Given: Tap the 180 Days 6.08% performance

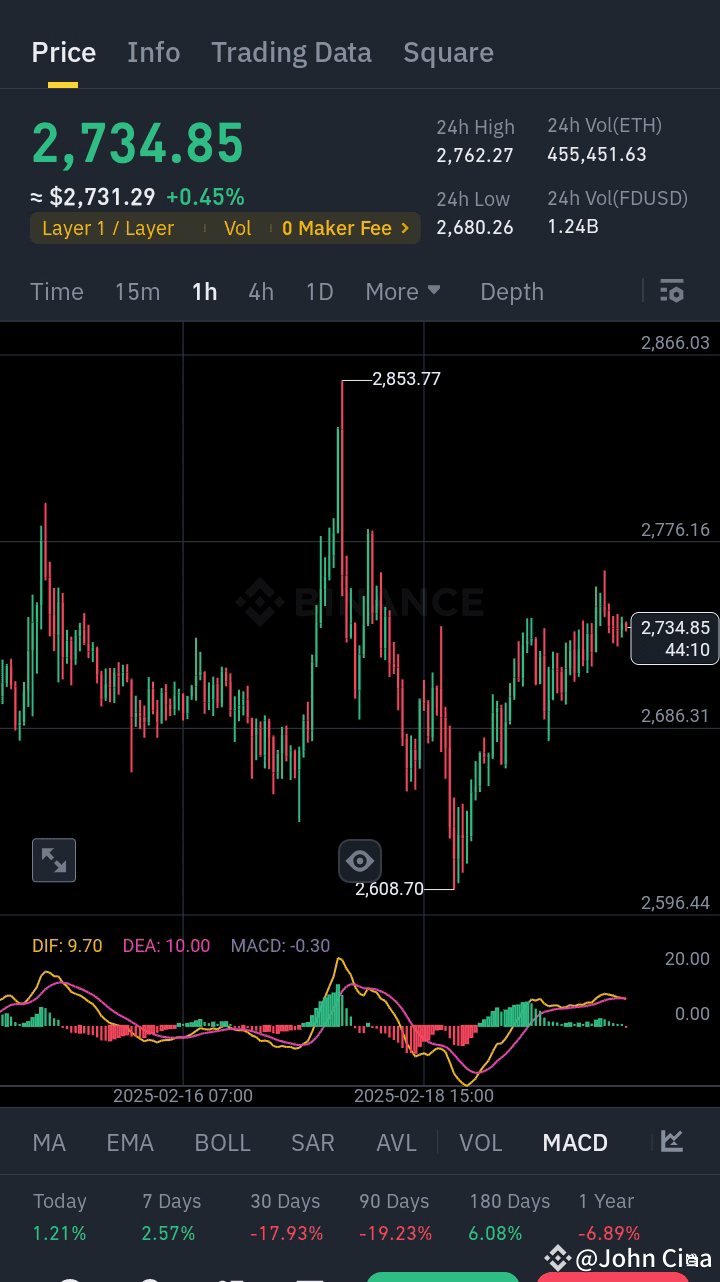Looking at the screenshot, I should (509, 1217).
